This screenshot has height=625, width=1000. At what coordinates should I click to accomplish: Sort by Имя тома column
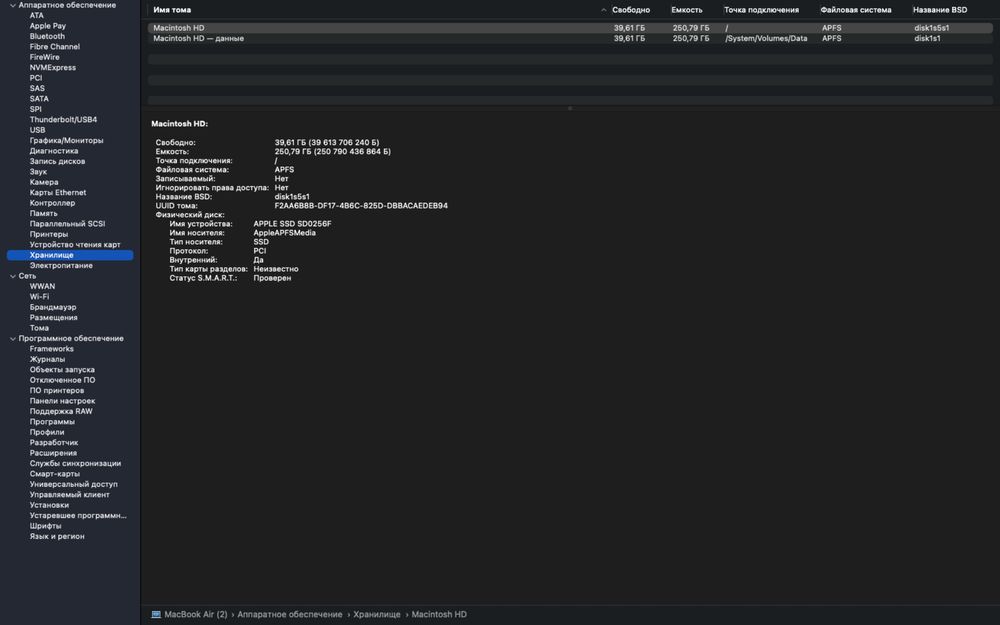pyautogui.click(x=172, y=10)
